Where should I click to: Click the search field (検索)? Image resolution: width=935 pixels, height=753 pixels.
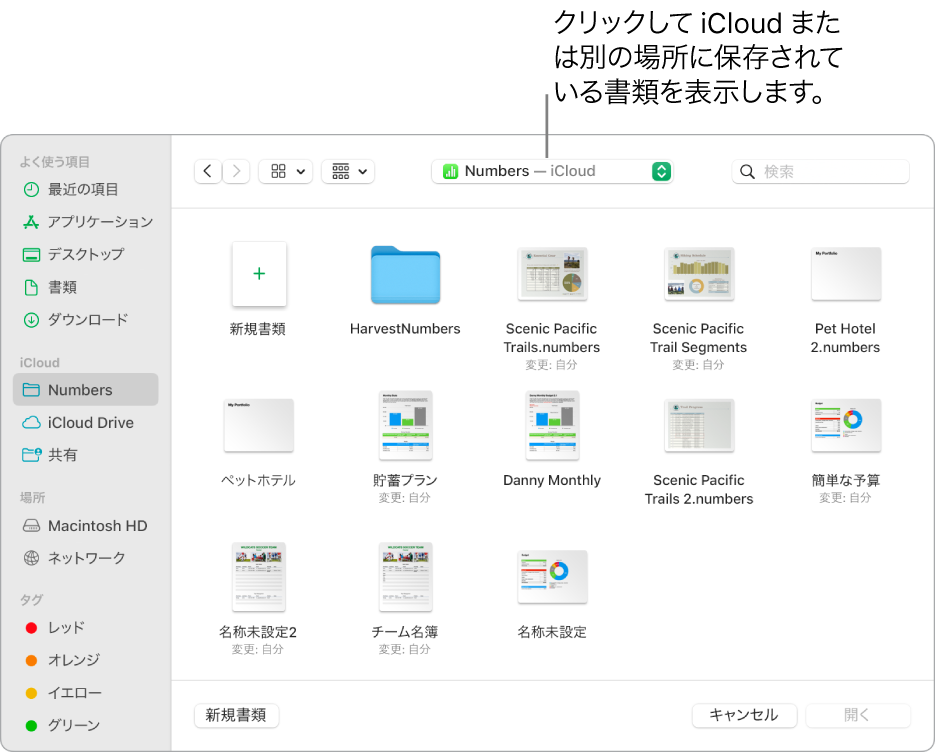(x=820, y=172)
